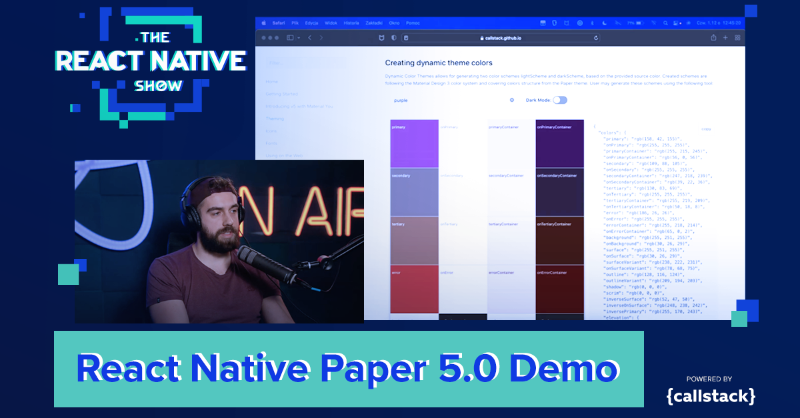
Task: Click the error red color swatch
Action: point(414,289)
